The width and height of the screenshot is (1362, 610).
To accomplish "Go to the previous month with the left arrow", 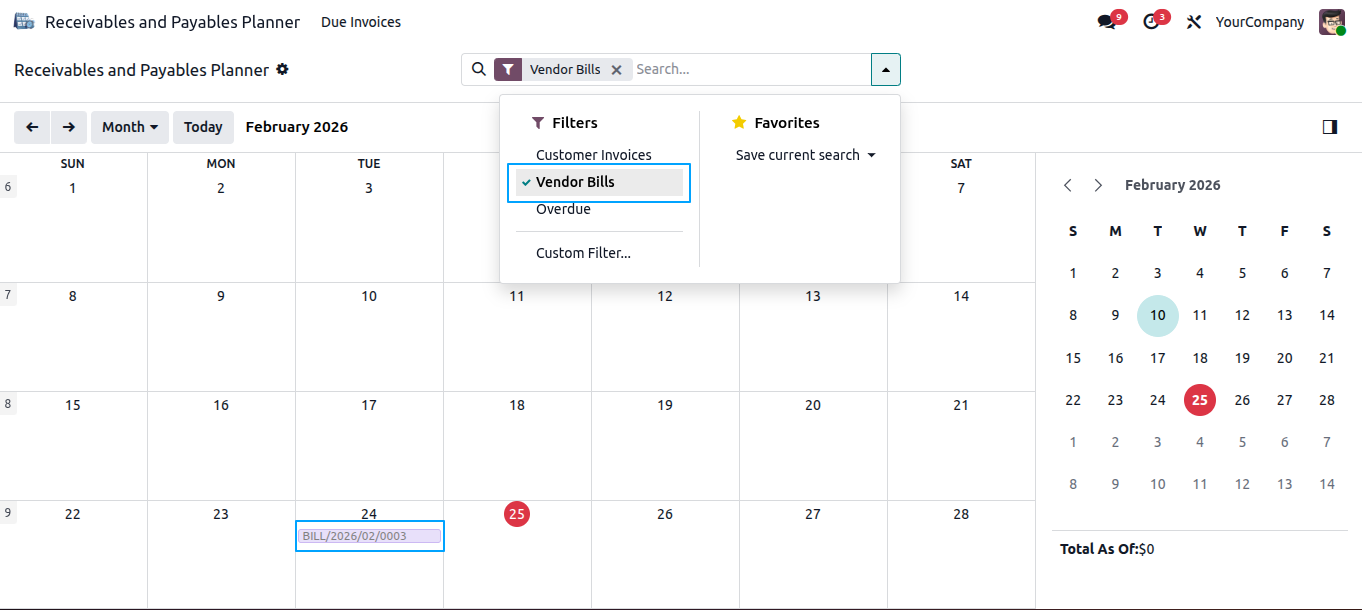I will [32, 127].
